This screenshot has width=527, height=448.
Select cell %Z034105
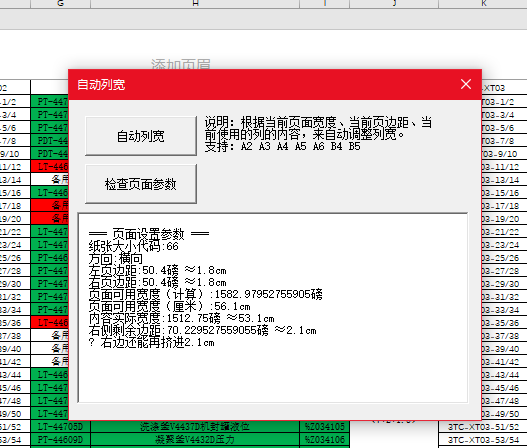(325, 427)
